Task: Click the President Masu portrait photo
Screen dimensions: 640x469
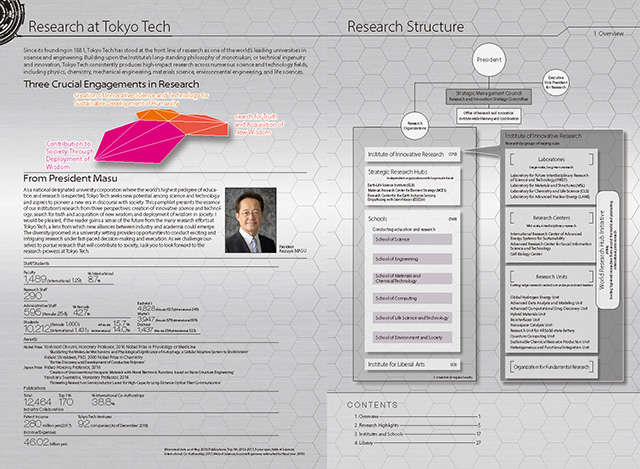Action: coord(251,220)
